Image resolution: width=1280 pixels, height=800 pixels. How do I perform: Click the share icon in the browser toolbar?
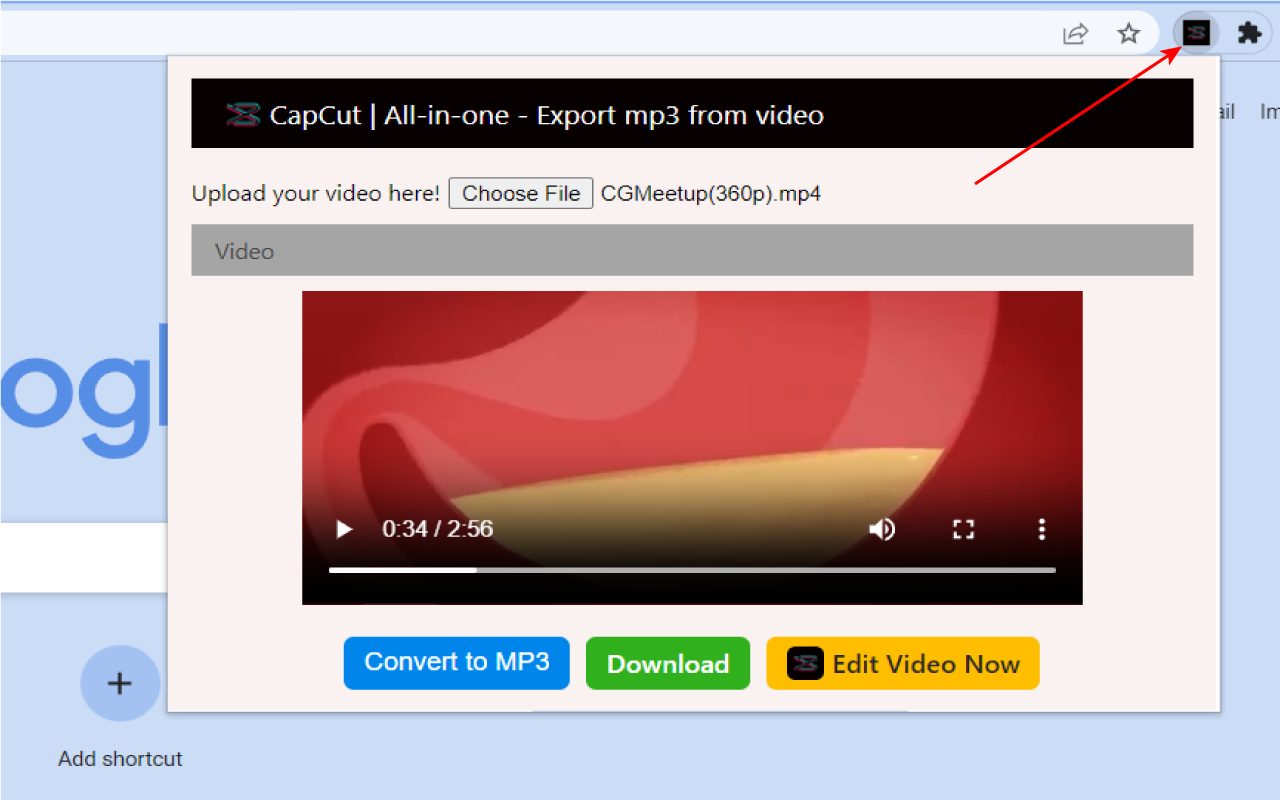pyautogui.click(x=1074, y=33)
